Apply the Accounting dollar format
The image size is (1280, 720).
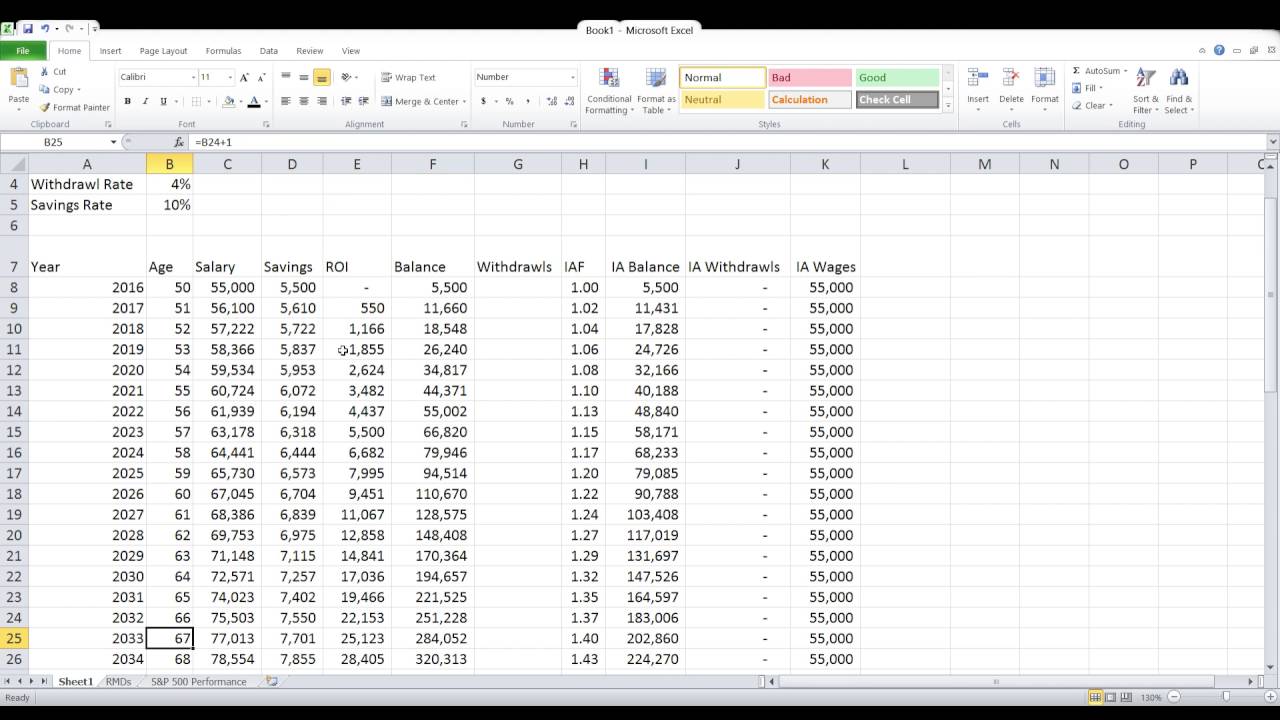(484, 101)
